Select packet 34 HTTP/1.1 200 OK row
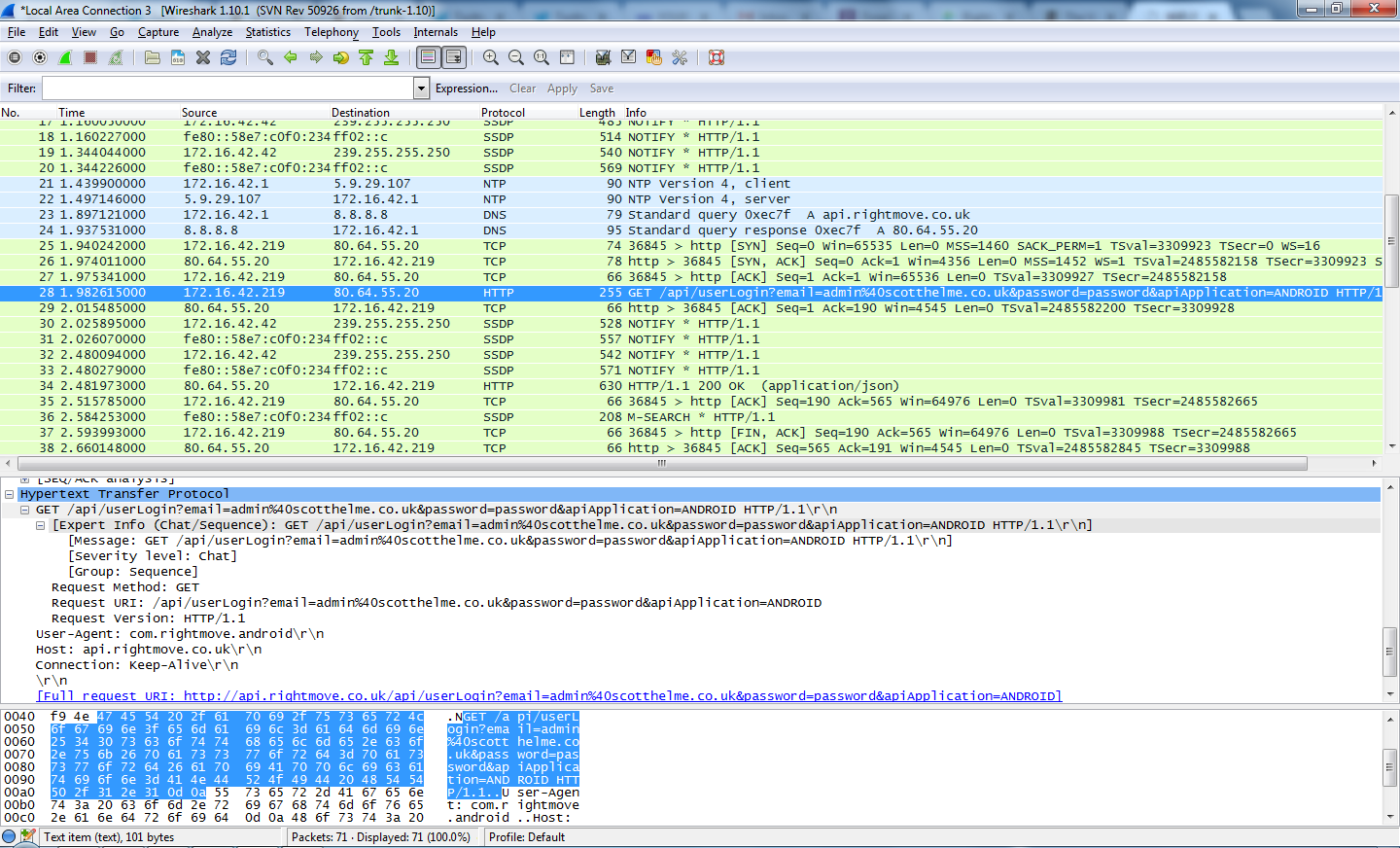 point(690,386)
